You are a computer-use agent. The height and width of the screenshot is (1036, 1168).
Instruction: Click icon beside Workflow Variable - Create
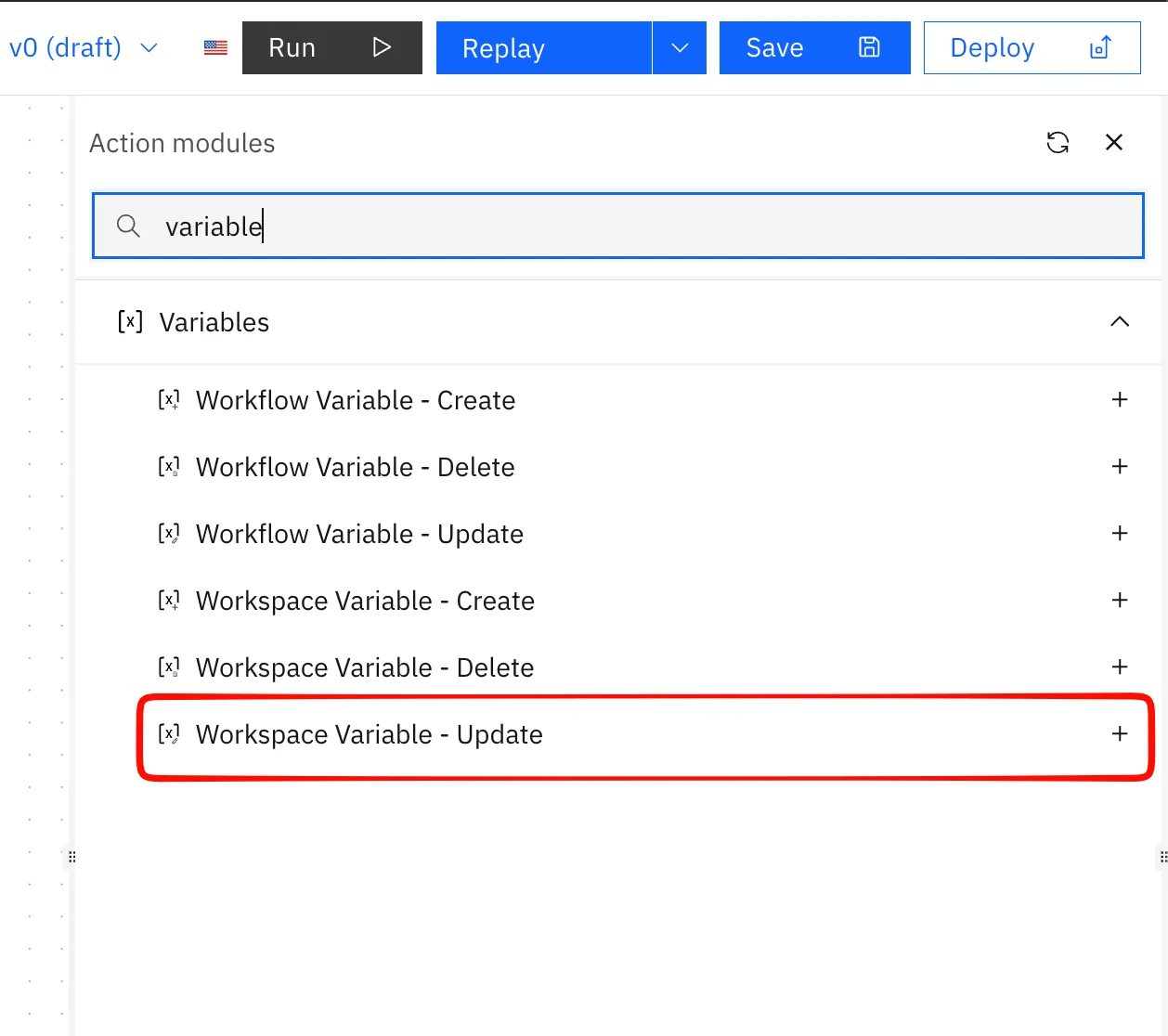pyautogui.click(x=169, y=400)
